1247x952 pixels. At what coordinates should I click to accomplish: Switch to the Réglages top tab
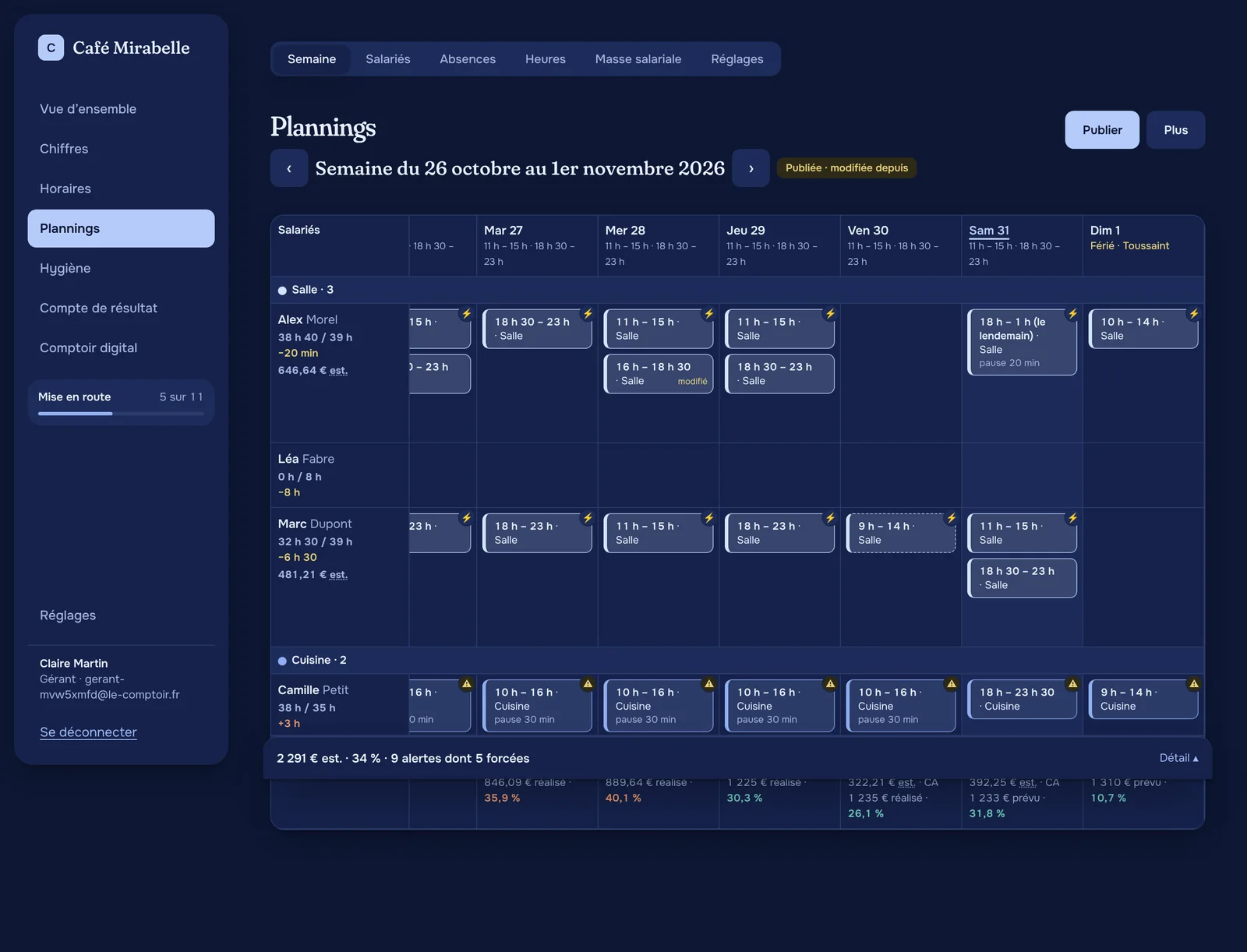tap(737, 59)
